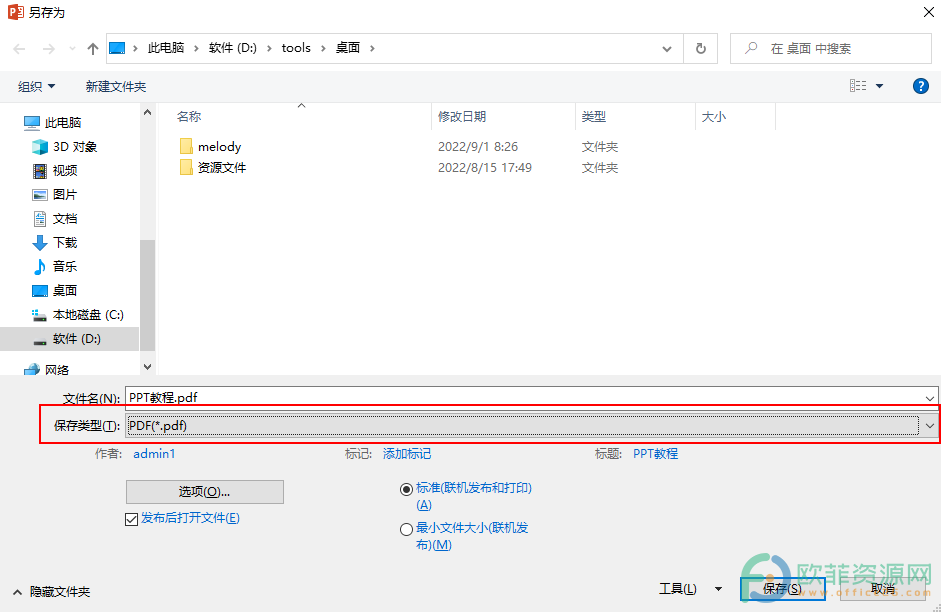
Task: Click 添加标记 to add tags
Action: point(407,454)
